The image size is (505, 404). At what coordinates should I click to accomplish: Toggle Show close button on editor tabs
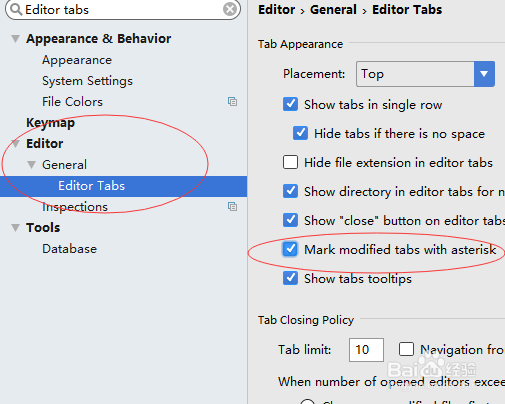pos(290,220)
